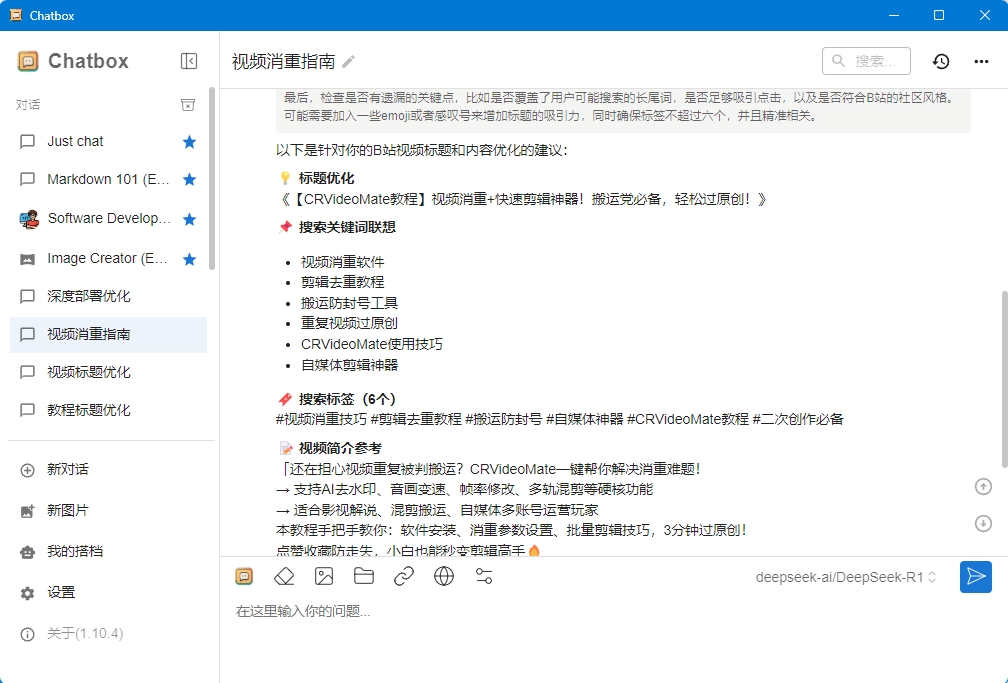The width and height of the screenshot is (1008, 683).
Task: Click the archive icon beside 对话
Action: (x=188, y=105)
